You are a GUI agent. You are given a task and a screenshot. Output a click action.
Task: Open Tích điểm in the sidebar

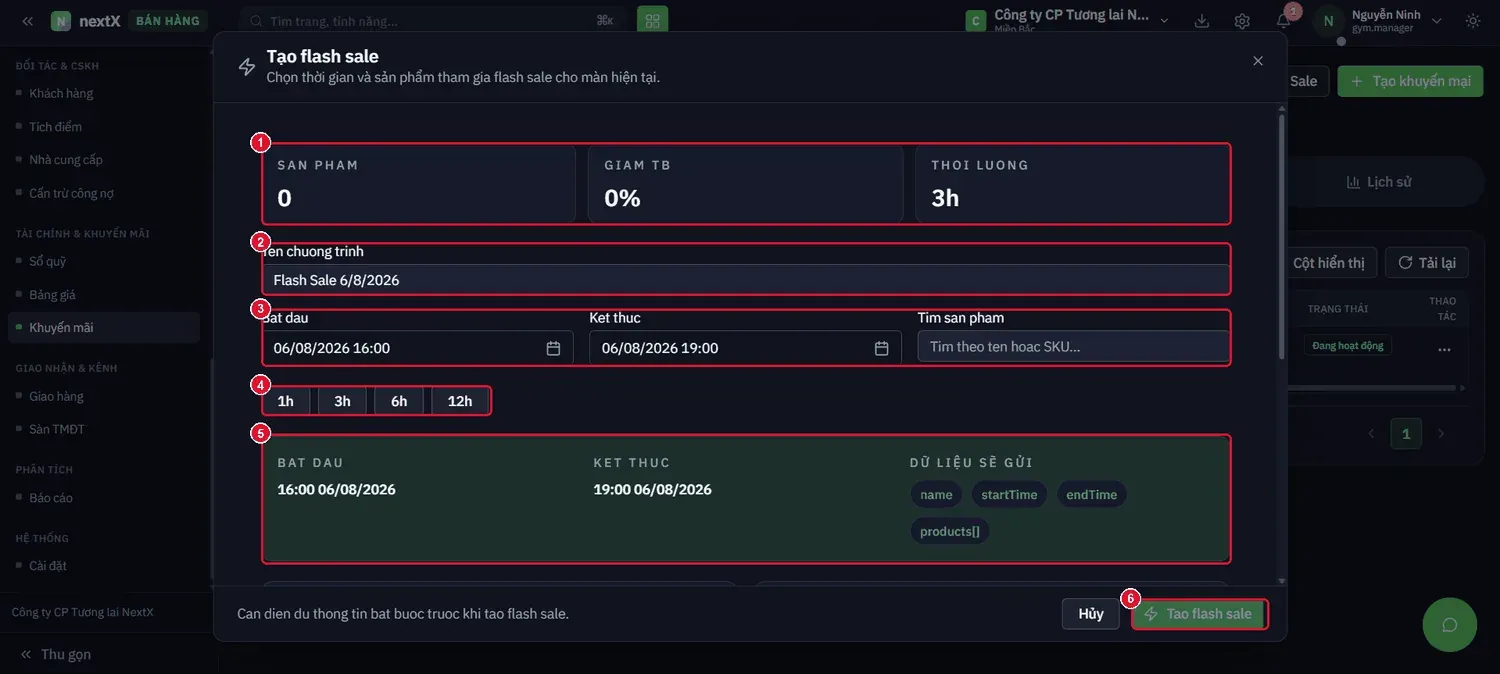click(x=56, y=127)
